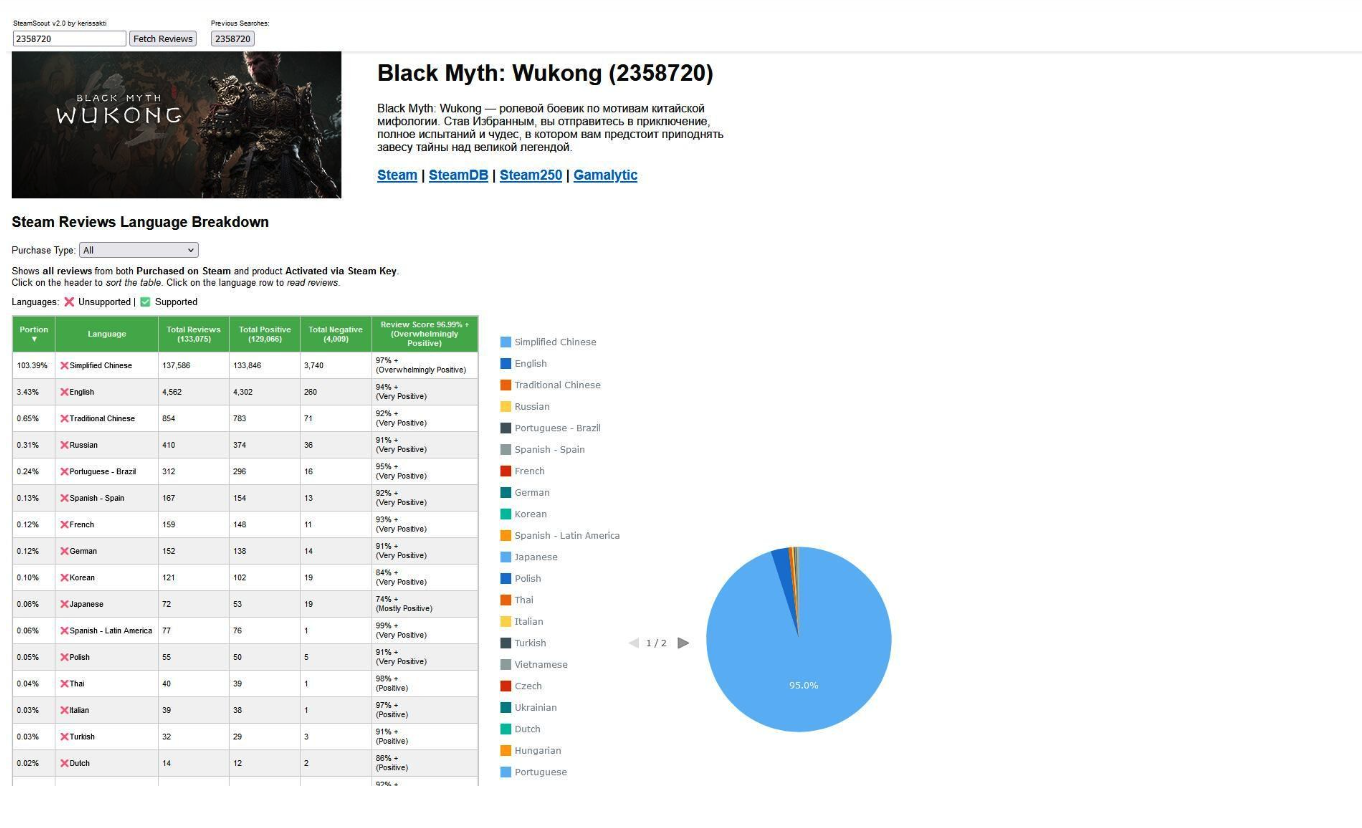Click the red X icon beside Simplified Chinese row
The width and height of the screenshot is (1362, 828).
pos(64,366)
